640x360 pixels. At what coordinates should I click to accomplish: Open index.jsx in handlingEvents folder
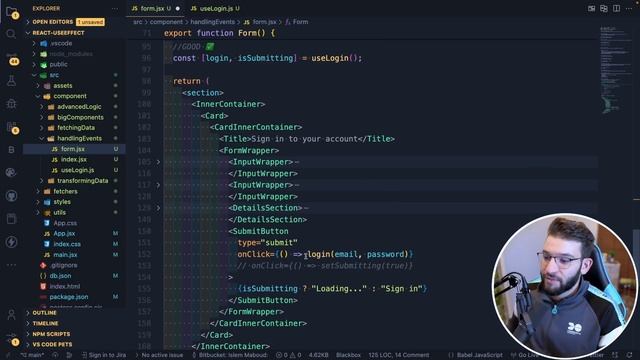pyautogui.click(x=73, y=160)
